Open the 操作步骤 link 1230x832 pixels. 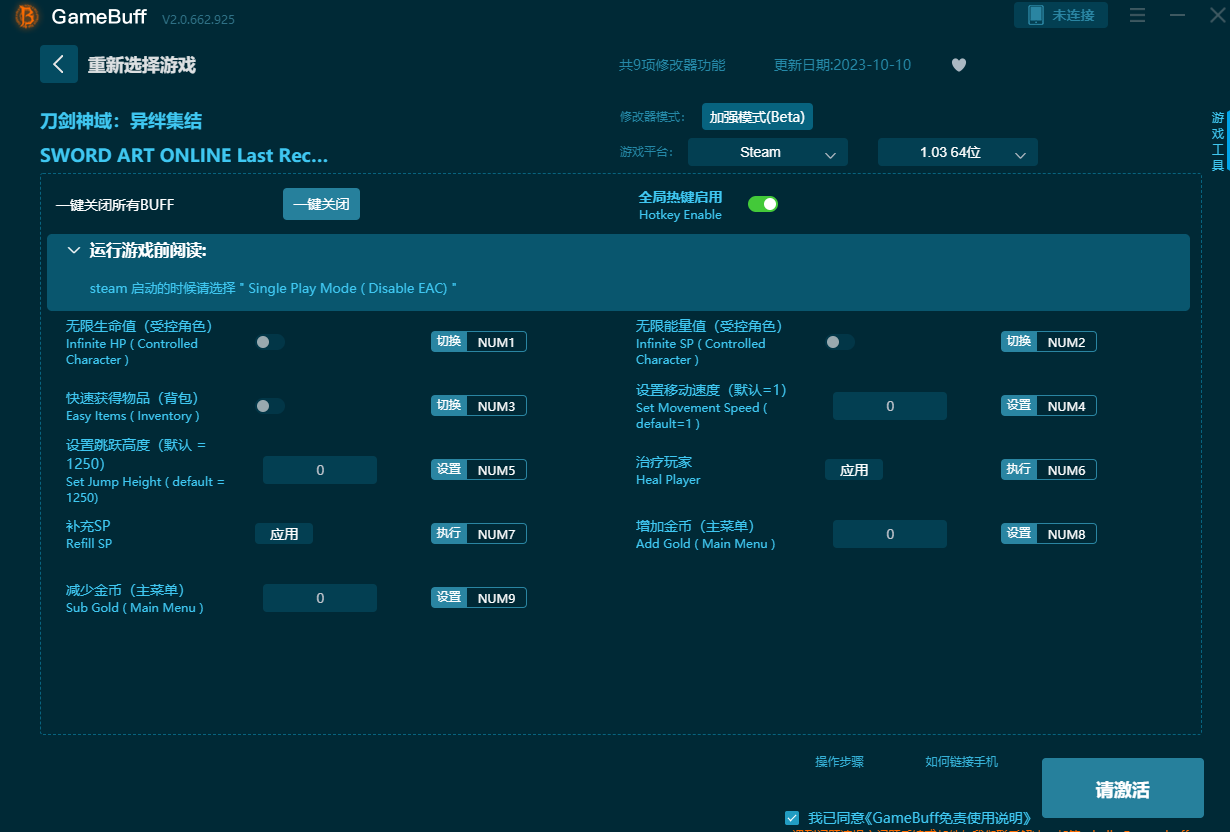(839, 762)
